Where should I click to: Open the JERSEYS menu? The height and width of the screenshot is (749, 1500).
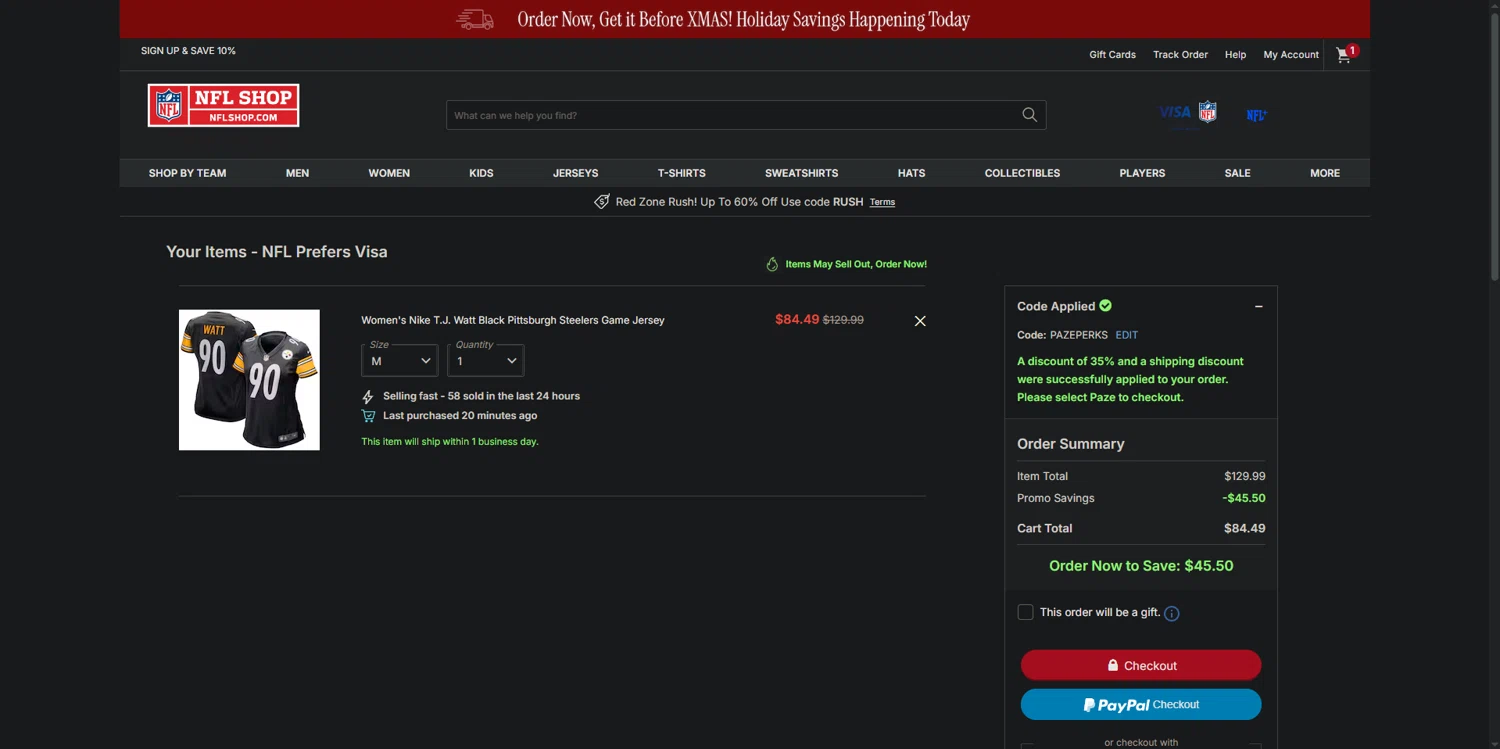coord(576,173)
